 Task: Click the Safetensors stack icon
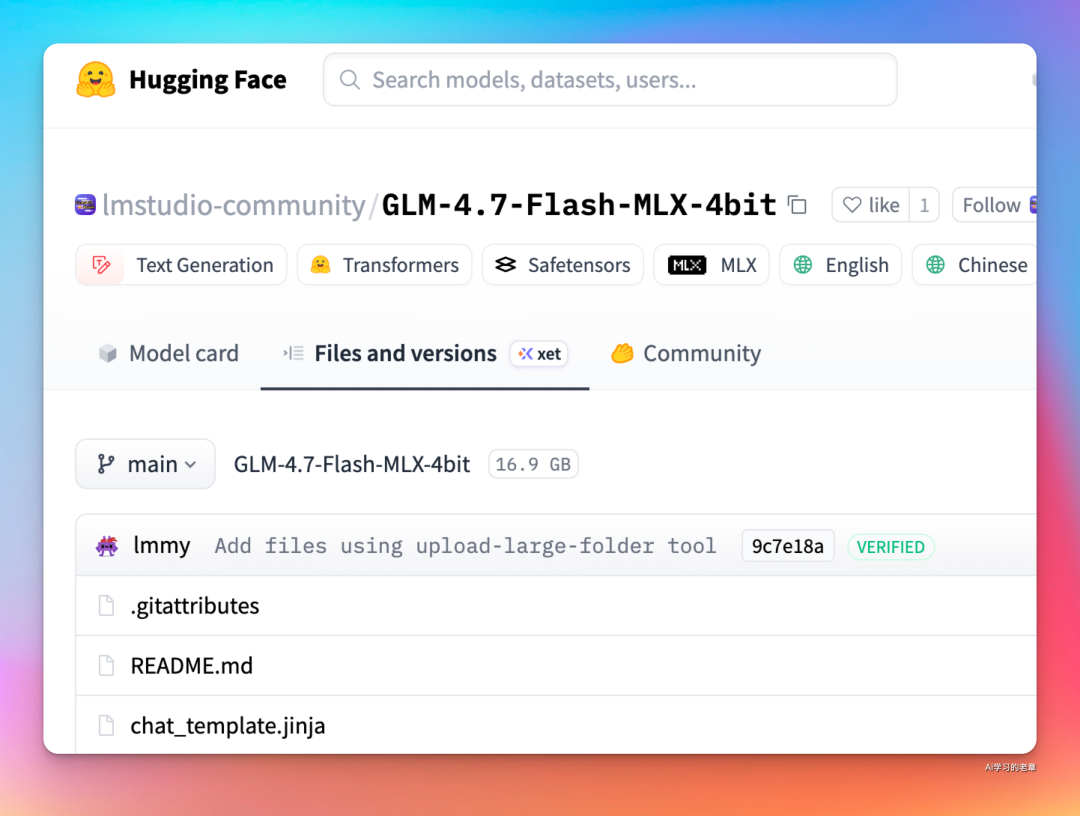click(506, 265)
